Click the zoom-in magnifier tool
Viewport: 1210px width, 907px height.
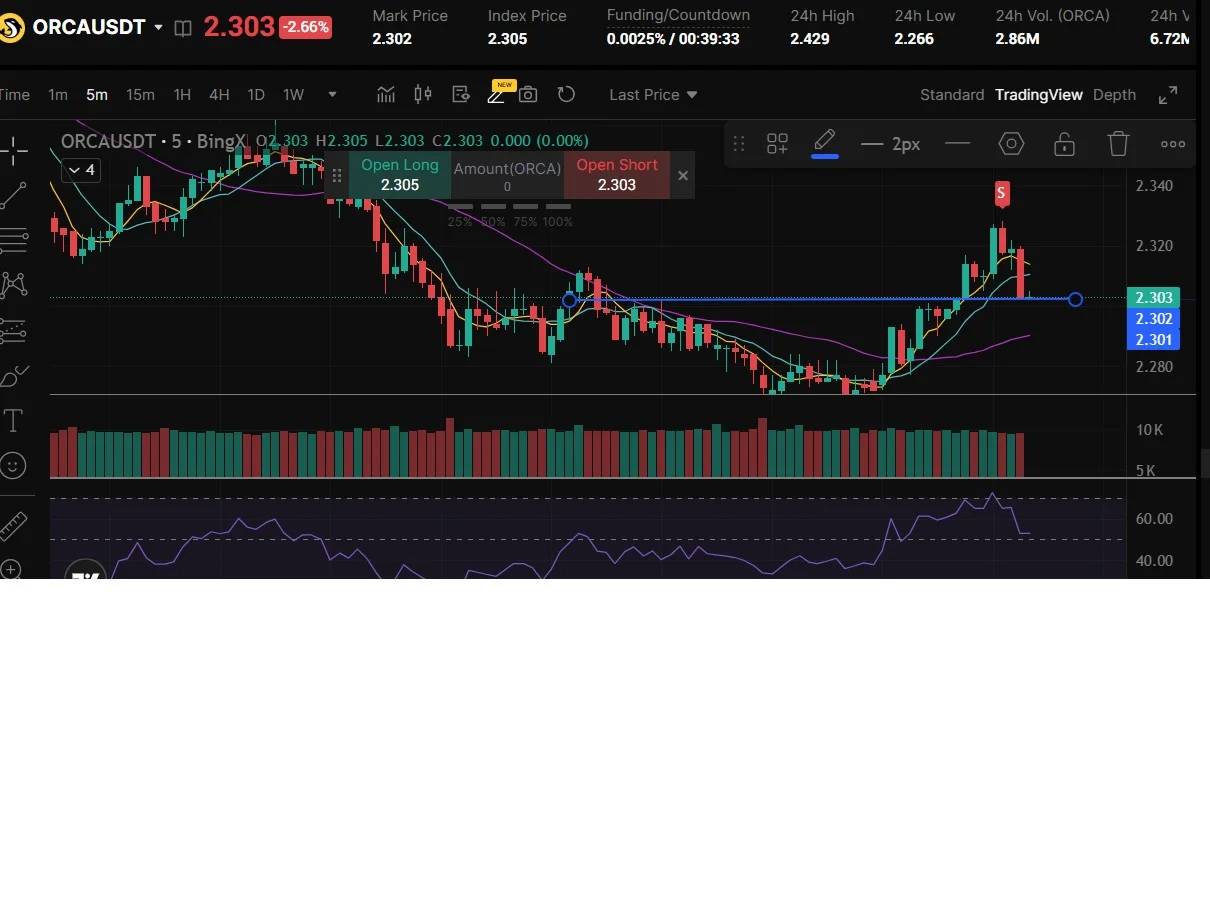click(x=12, y=570)
